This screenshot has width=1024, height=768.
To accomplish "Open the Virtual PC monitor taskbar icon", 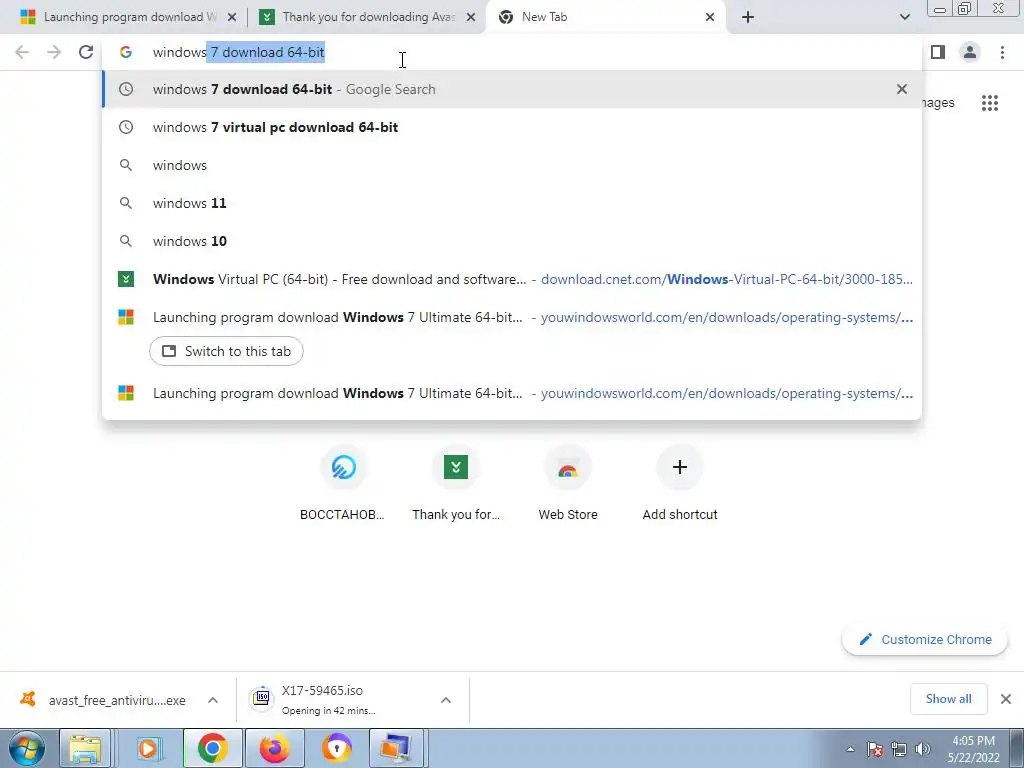I will coord(397,748).
